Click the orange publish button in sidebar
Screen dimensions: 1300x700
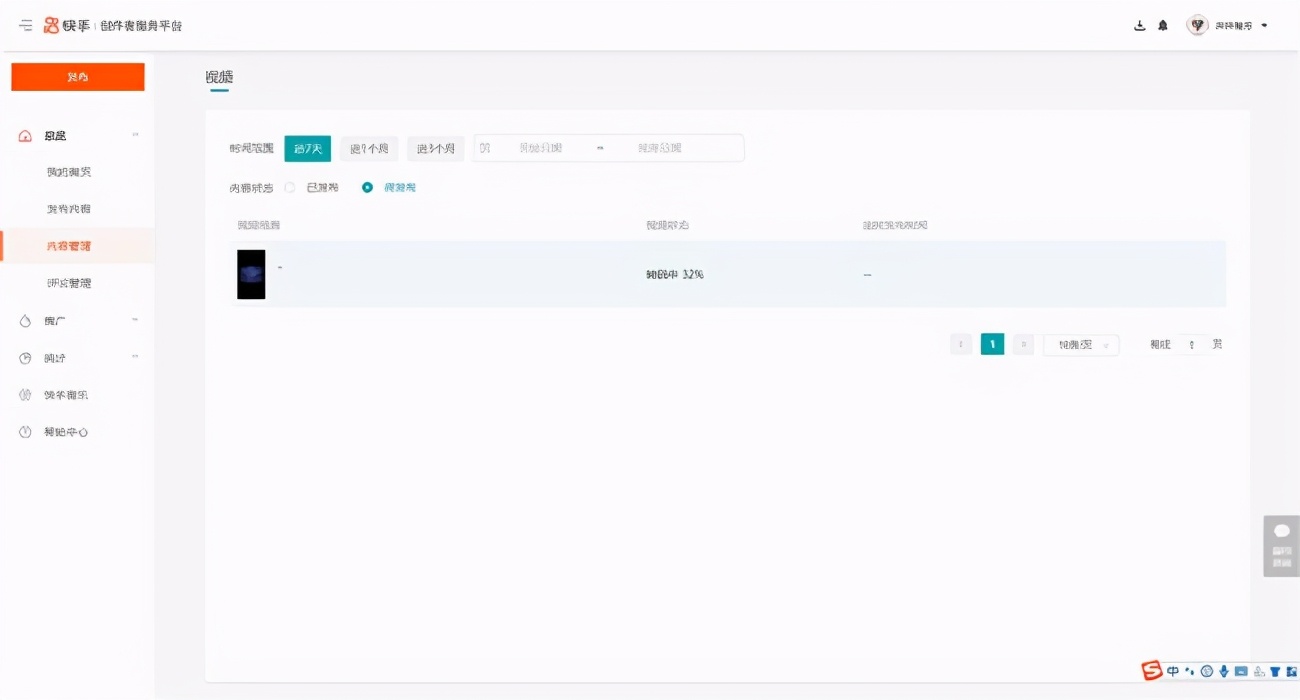pos(78,77)
